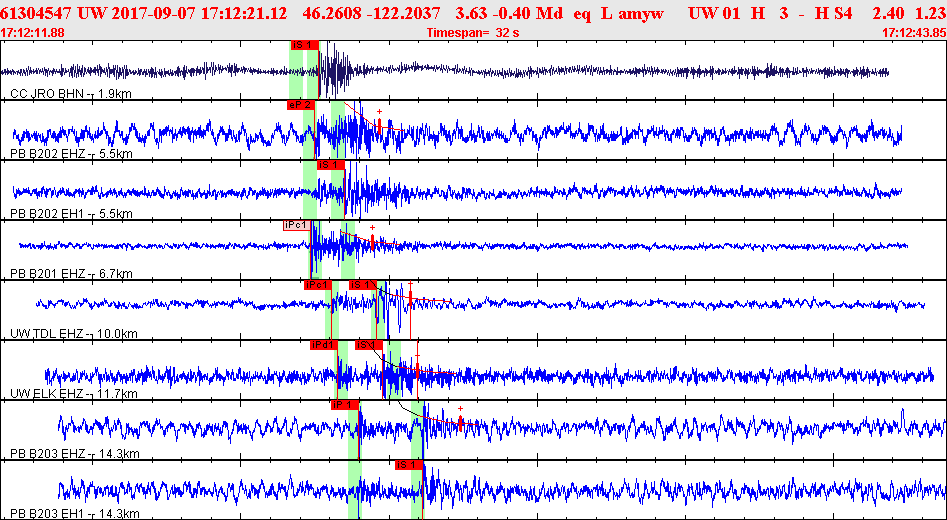
Task: Click the CC JRO BHN station label
Action: tap(71, 94)
